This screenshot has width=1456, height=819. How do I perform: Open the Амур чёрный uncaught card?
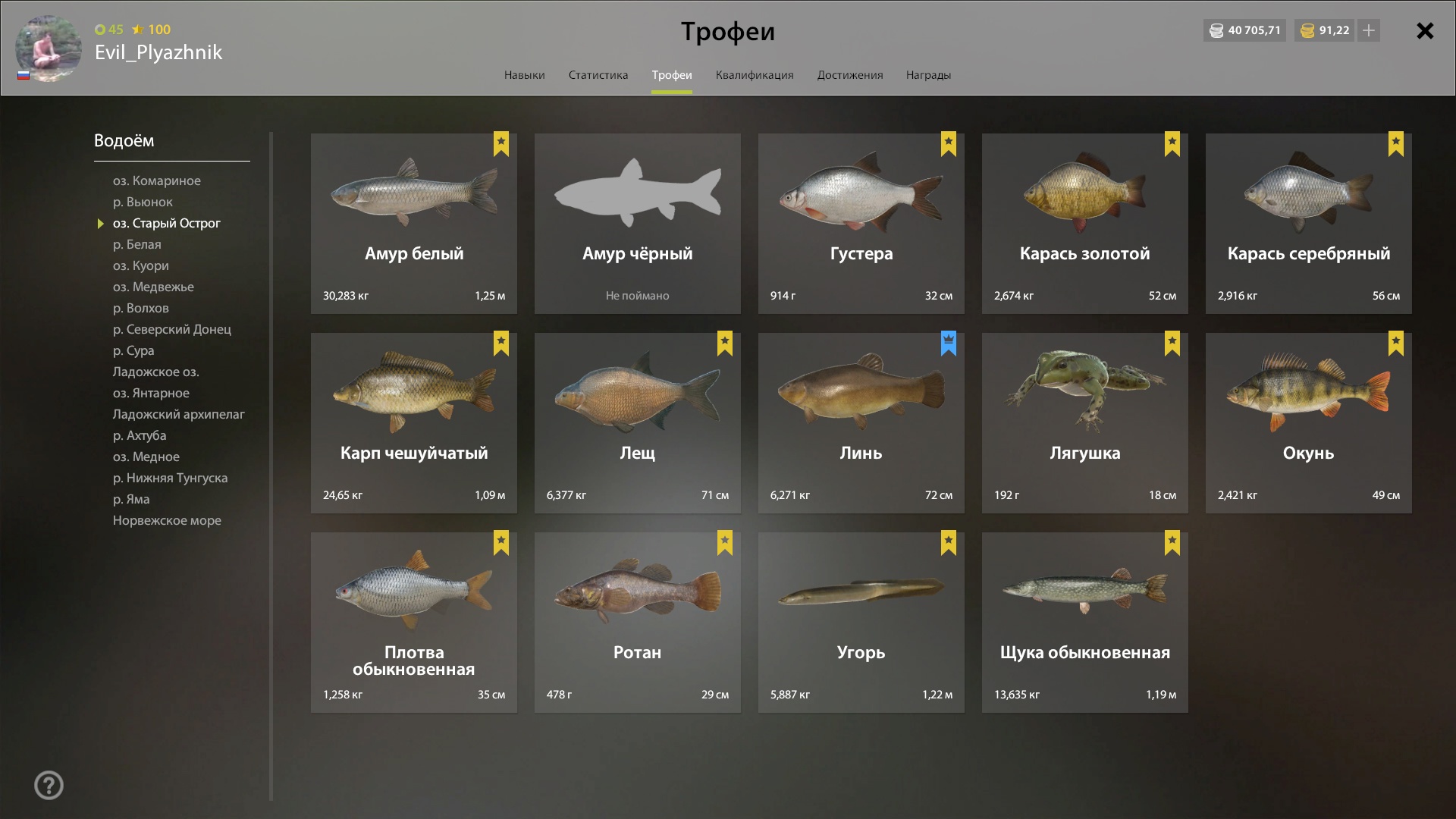pos(637,224)
